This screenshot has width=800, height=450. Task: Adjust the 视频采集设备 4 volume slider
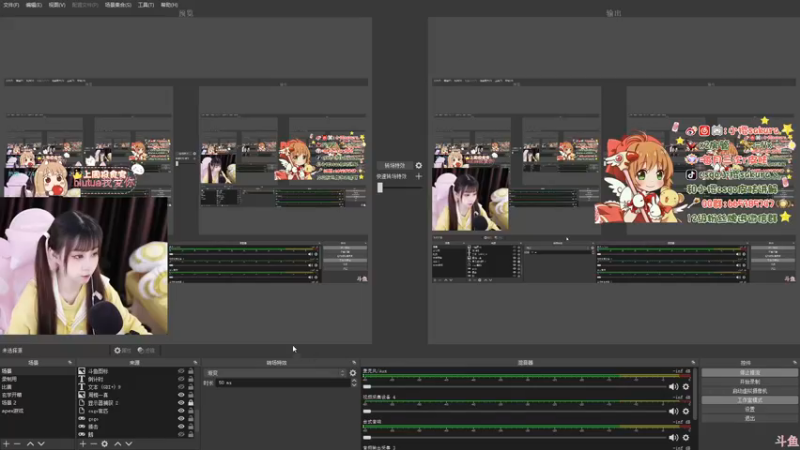[514, 411]
